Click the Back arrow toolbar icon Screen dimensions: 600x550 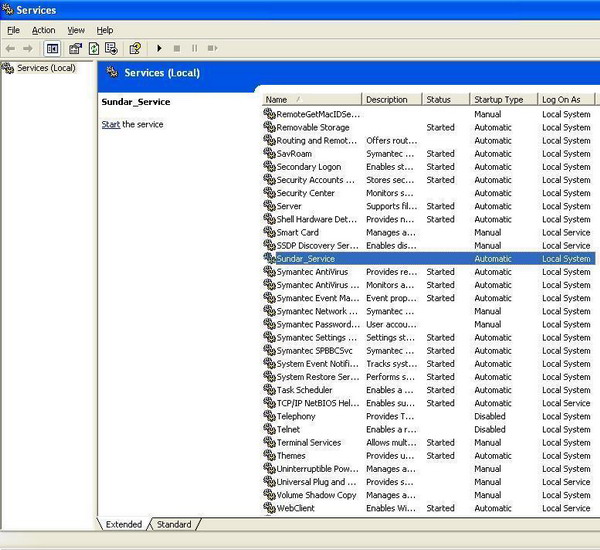tap(10, 49)
